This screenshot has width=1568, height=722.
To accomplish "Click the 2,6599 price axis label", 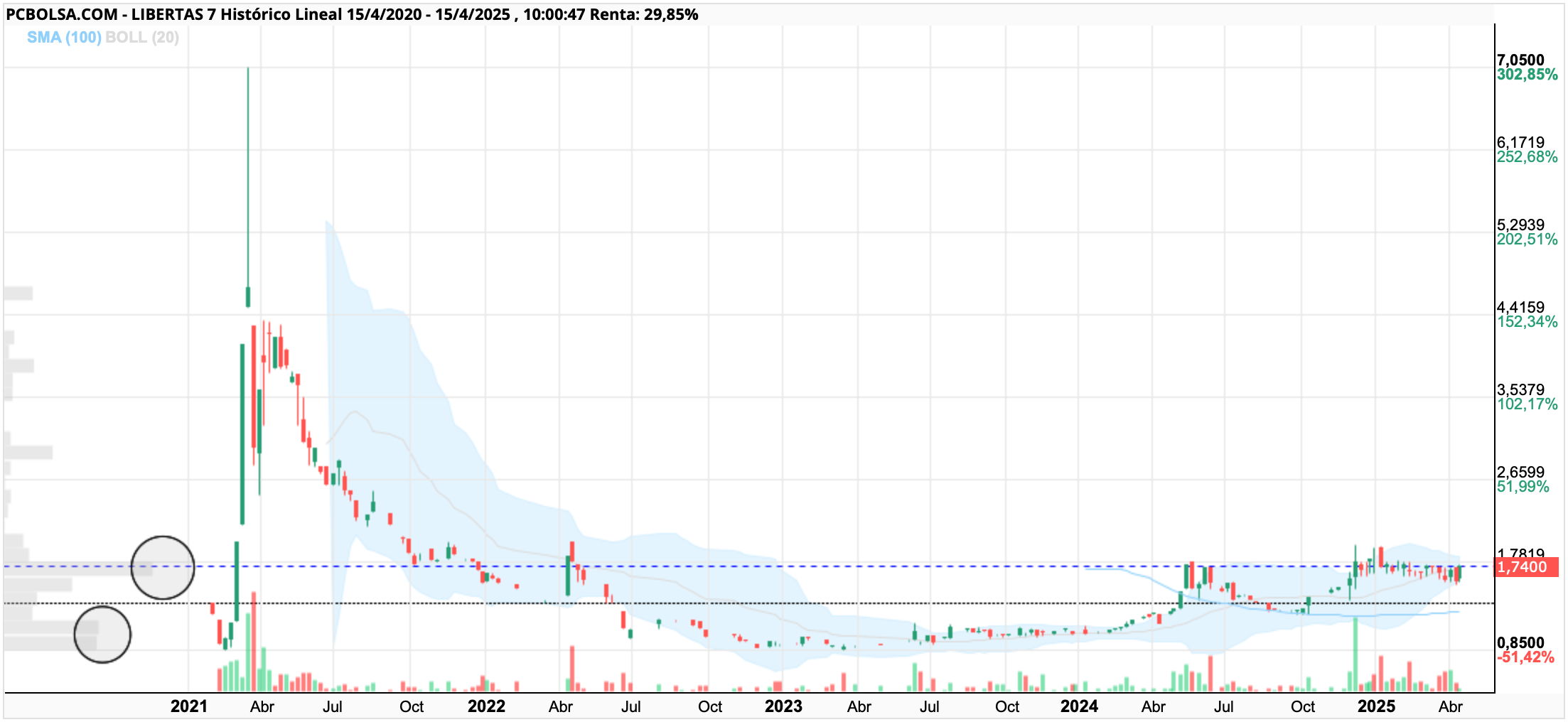I will (x=1520, y=472).
